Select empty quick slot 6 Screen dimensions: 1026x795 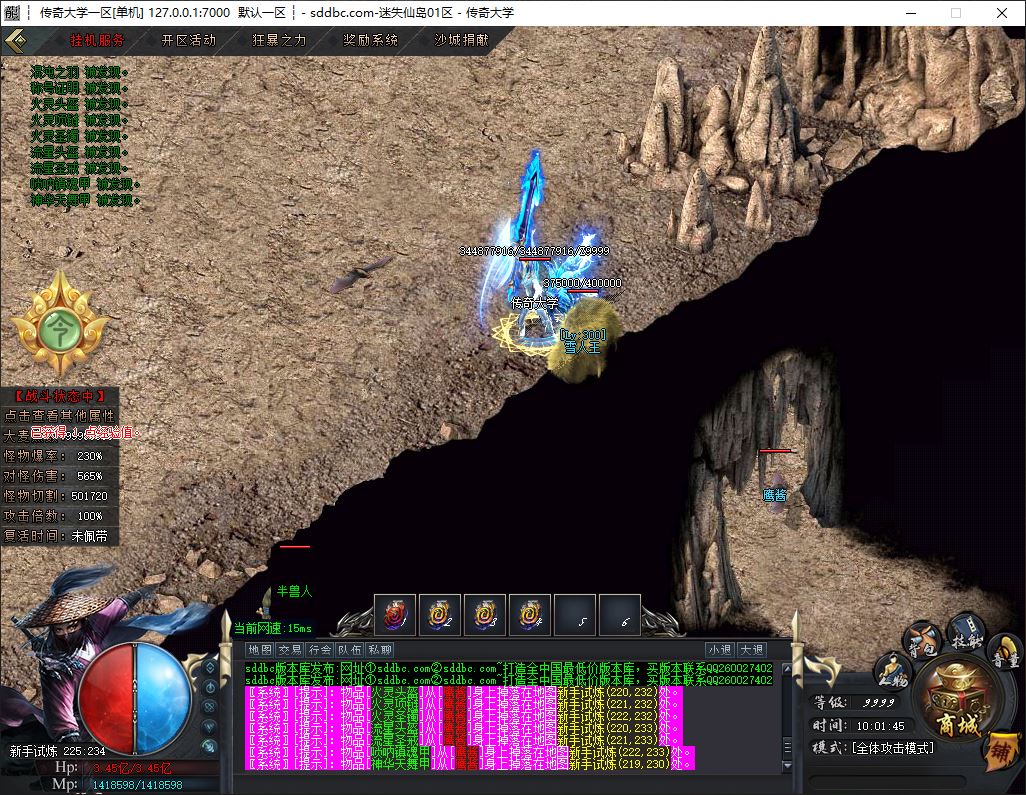point(620,615)
